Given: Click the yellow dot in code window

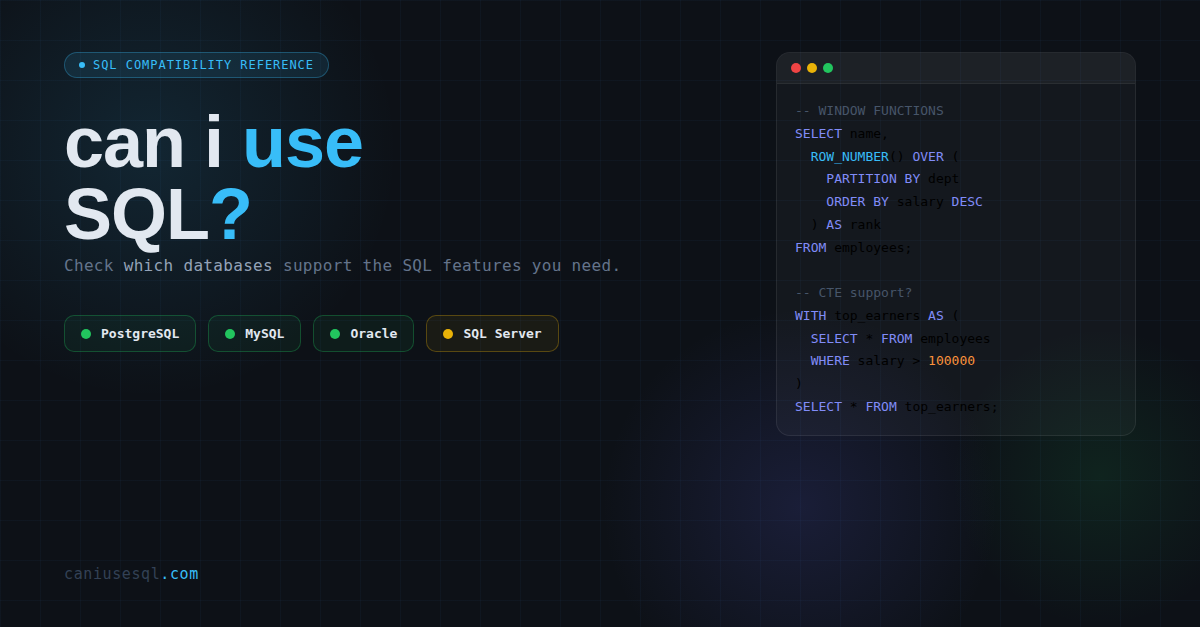Looking at the screenshot, I should point(812,68).
